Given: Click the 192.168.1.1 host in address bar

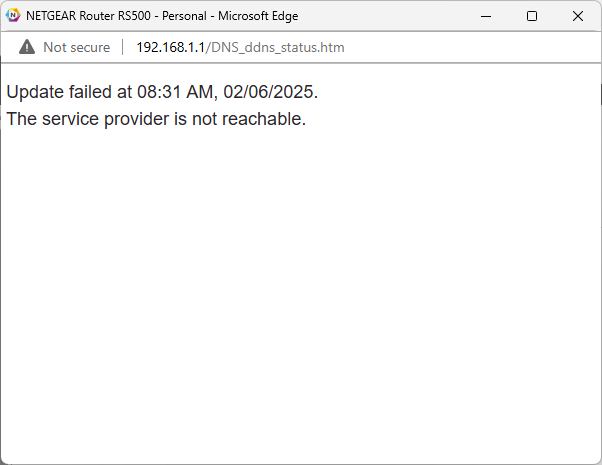Looking at the screenshot, I should [x=171, y=47].
